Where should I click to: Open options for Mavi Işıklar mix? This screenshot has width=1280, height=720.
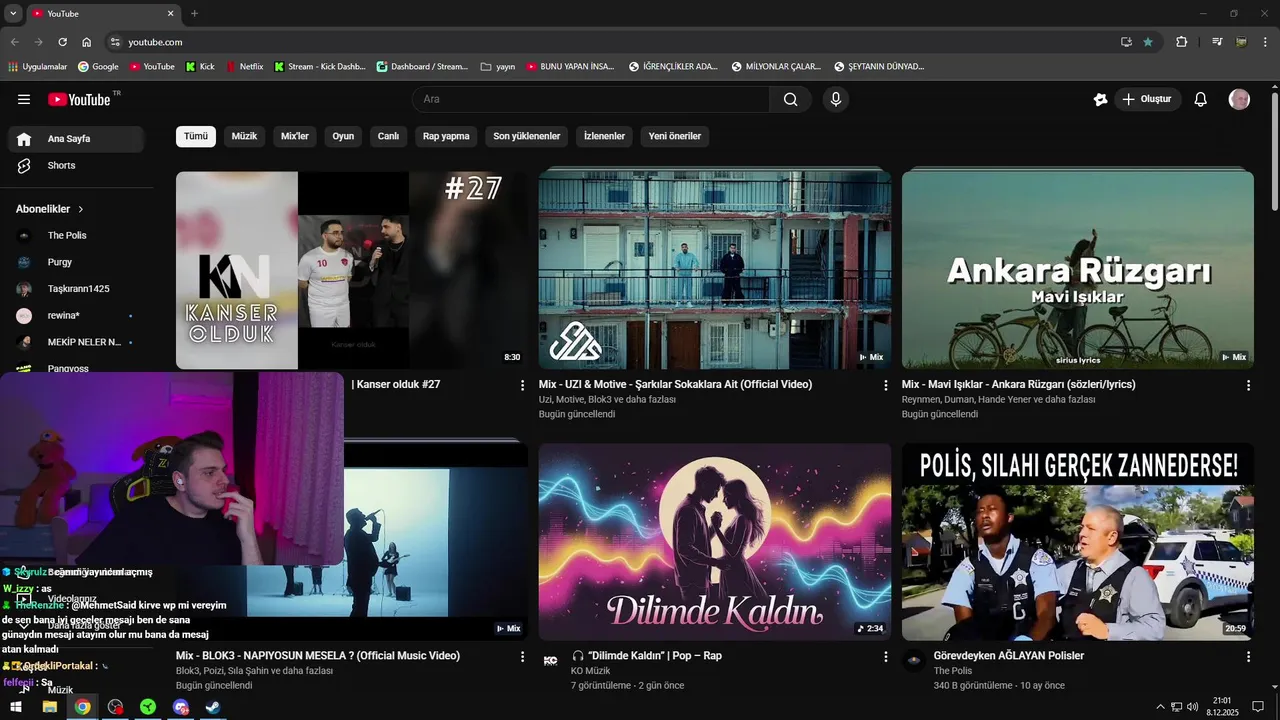pyautogui.click(x=1248, y=385)
